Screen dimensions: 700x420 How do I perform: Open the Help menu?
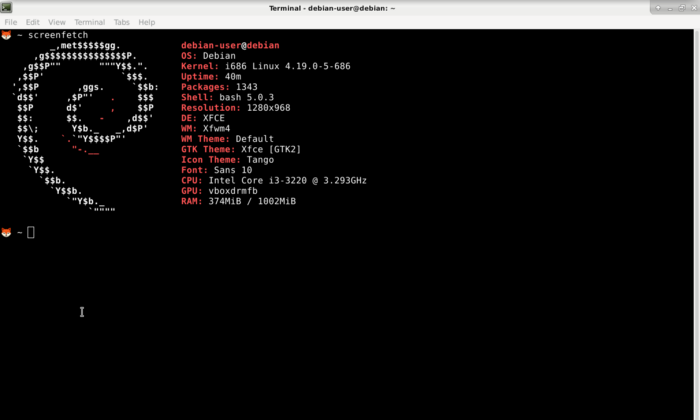coord(146,22)
